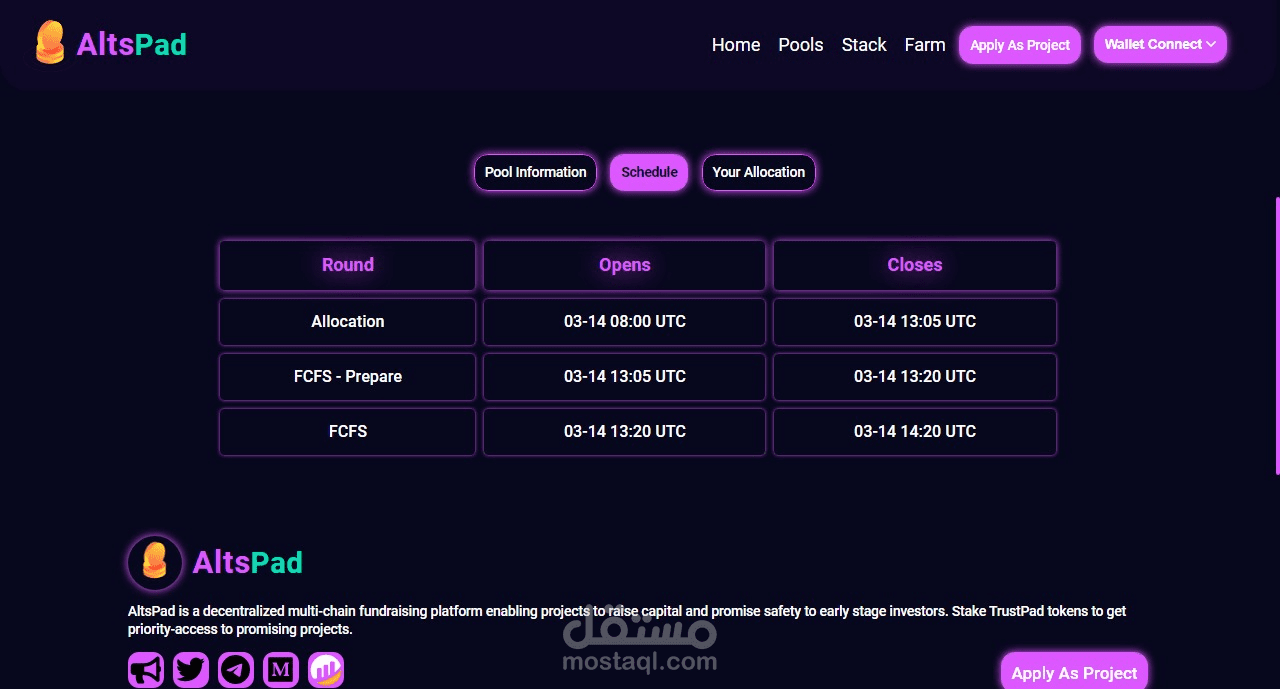The width and height of the screenshot is (1280, 689).
Task: Click the Closes column header
Action: [915, 265]
